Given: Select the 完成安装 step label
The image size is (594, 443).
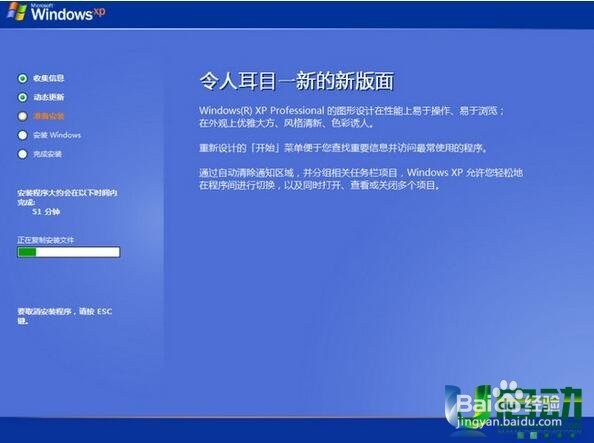Looking at the screenshot, I should (x=47, y=154).
